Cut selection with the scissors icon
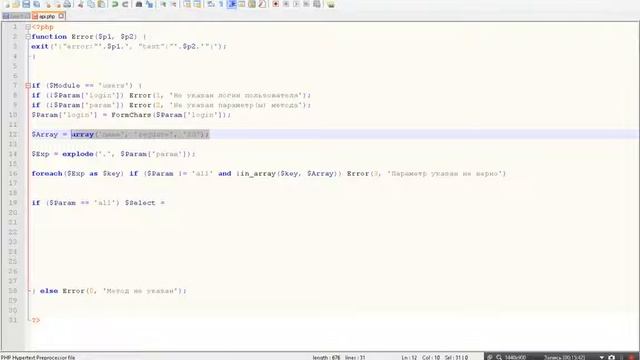640x360 pixels. tap(81, 4)
